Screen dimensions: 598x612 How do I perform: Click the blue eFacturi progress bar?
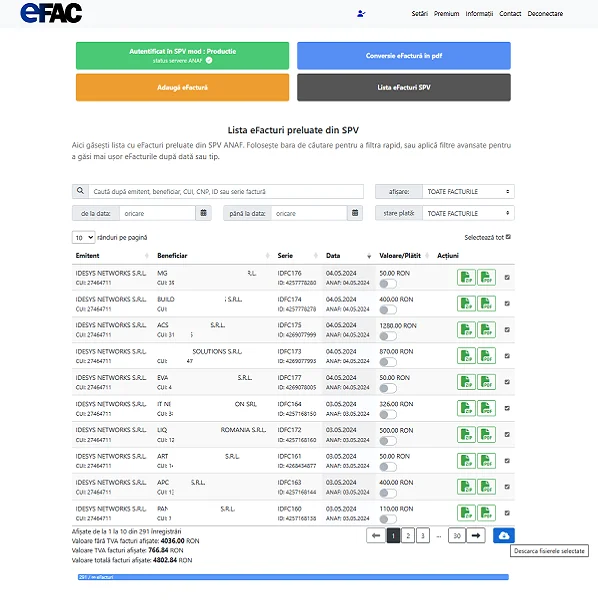point(293,577)
